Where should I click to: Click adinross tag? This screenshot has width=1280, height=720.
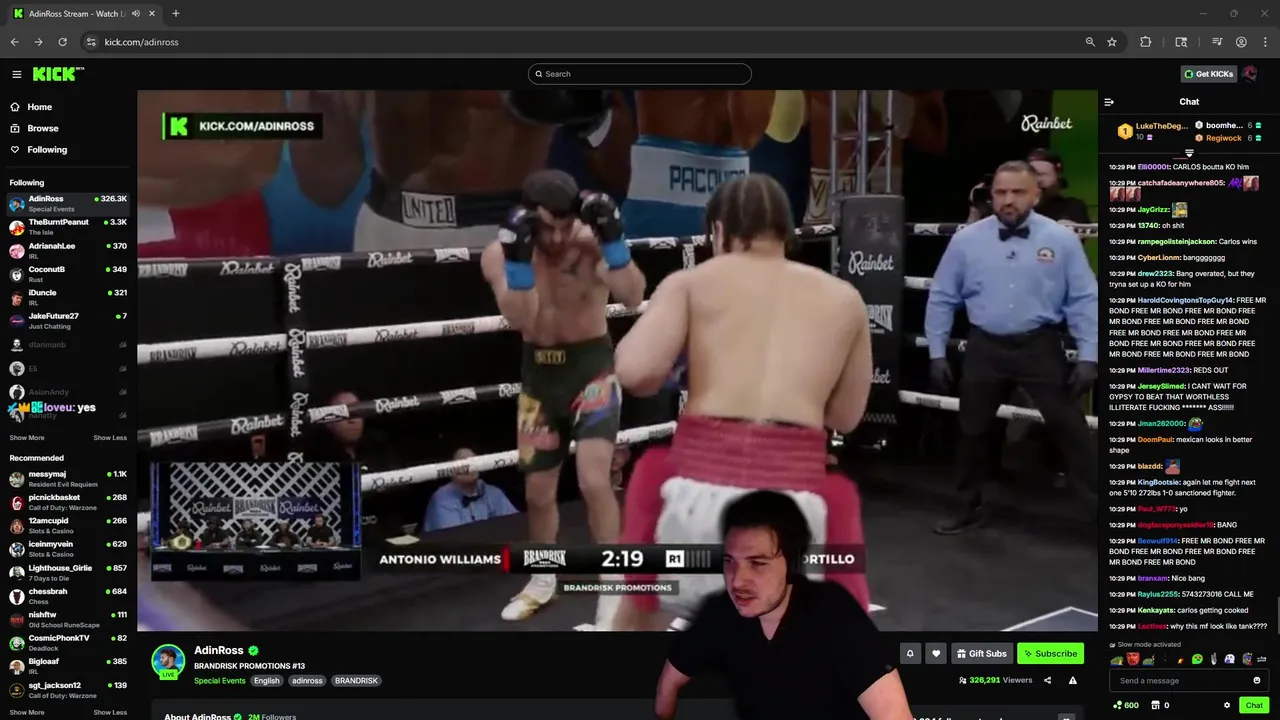(307, 681)
